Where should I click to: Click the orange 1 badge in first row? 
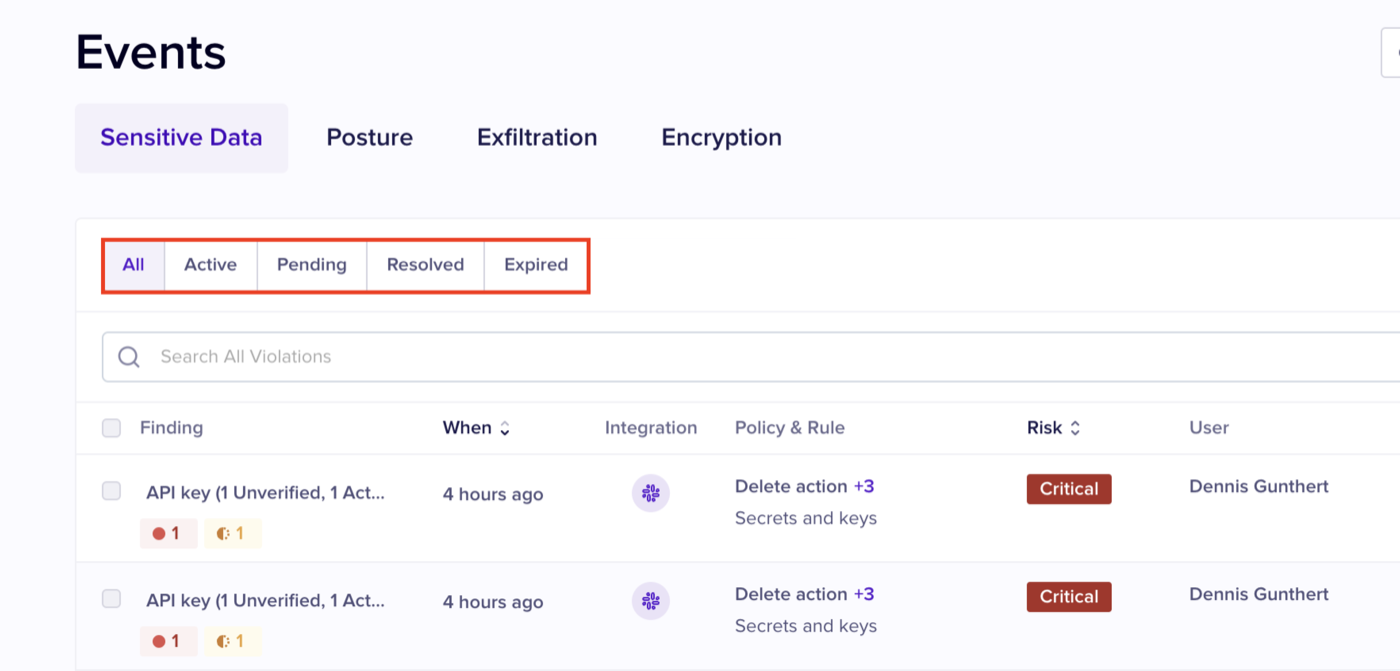[232, 533]
